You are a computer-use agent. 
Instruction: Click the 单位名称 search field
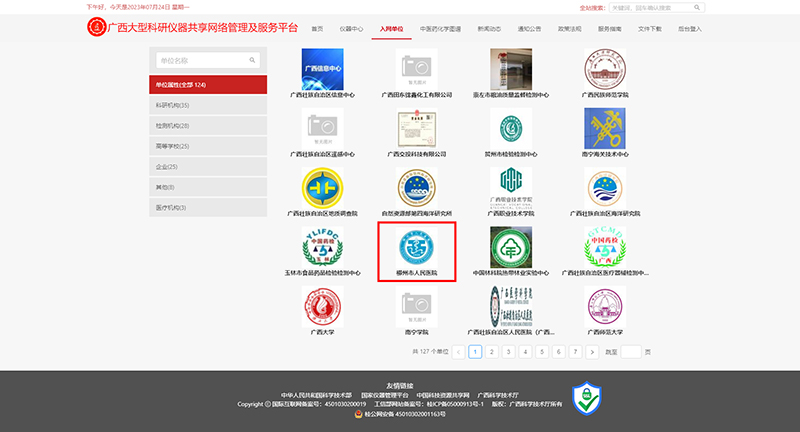200,61
